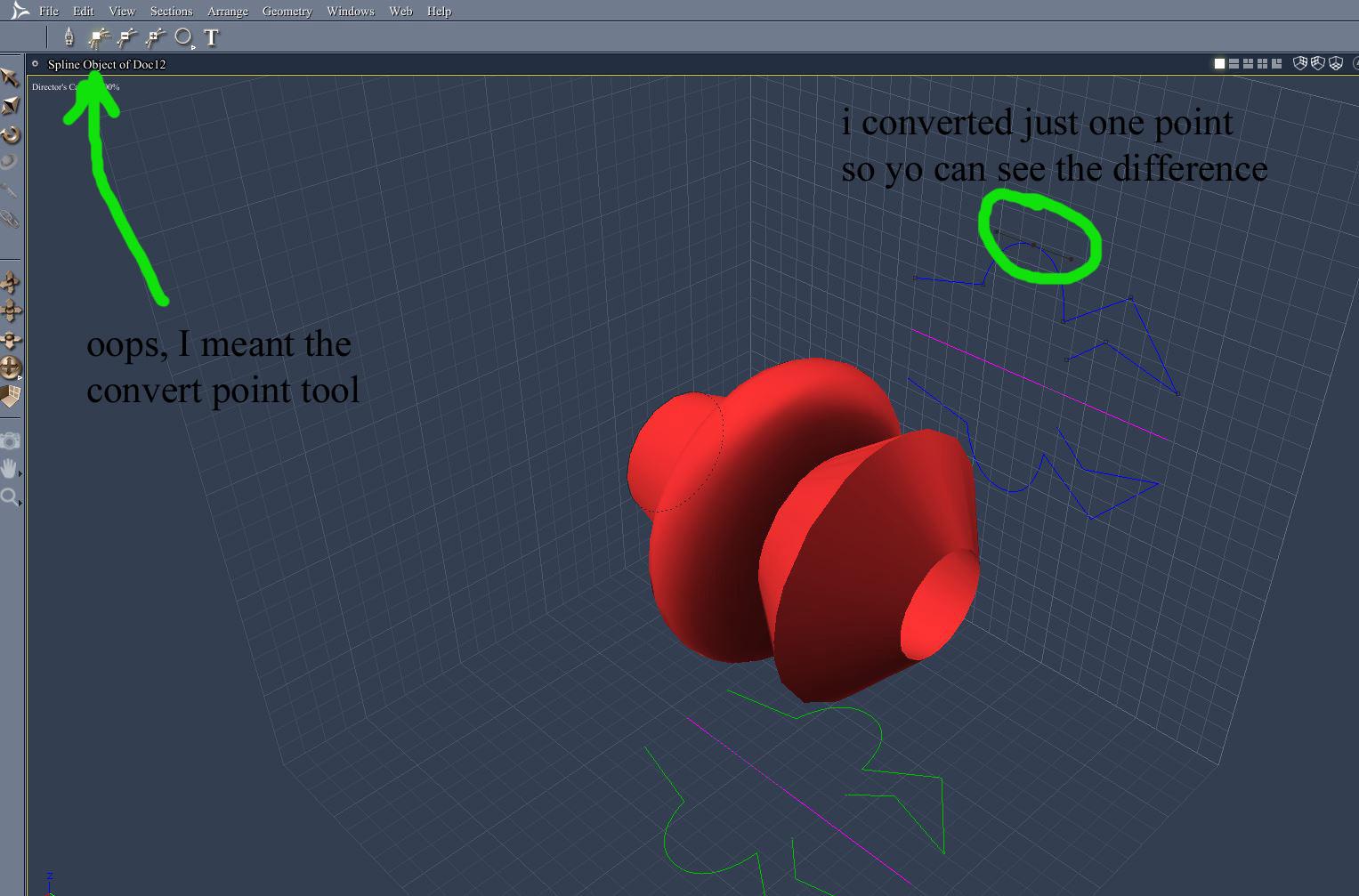Open the Sections menu
The width and height of the screenshot is (1359, 896).
(171, 12)
